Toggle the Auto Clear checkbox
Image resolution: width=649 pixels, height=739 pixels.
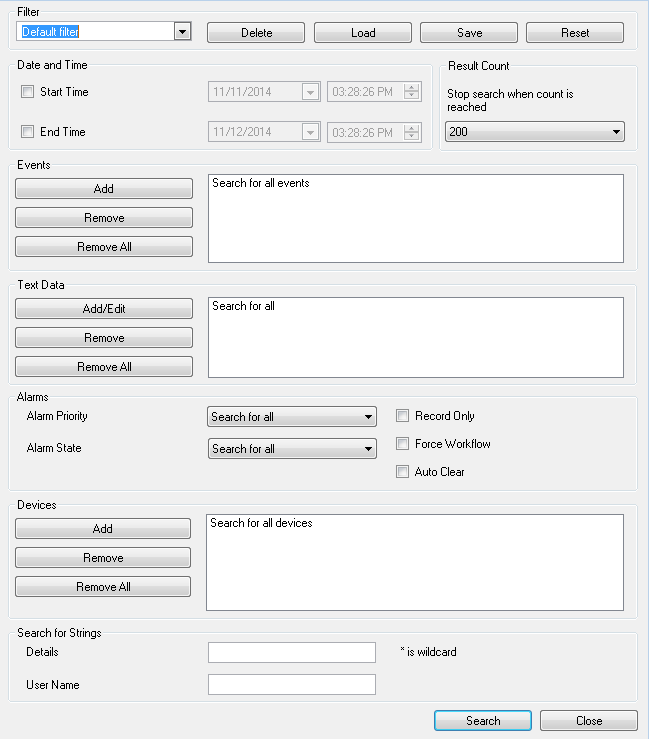[403, 471]
